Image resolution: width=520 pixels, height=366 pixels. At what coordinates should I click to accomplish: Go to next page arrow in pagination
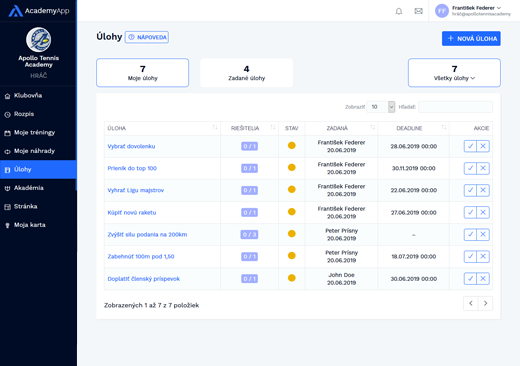(x=485, y=303)
